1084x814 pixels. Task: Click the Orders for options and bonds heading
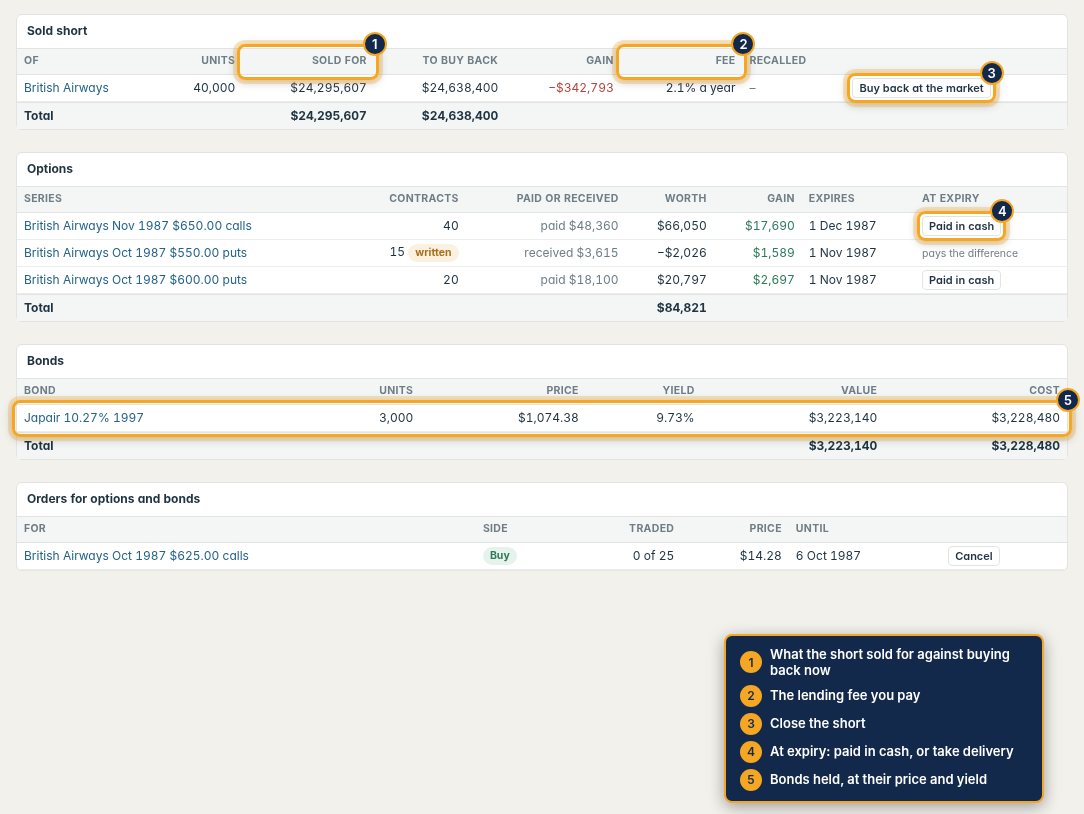point(113,499)
